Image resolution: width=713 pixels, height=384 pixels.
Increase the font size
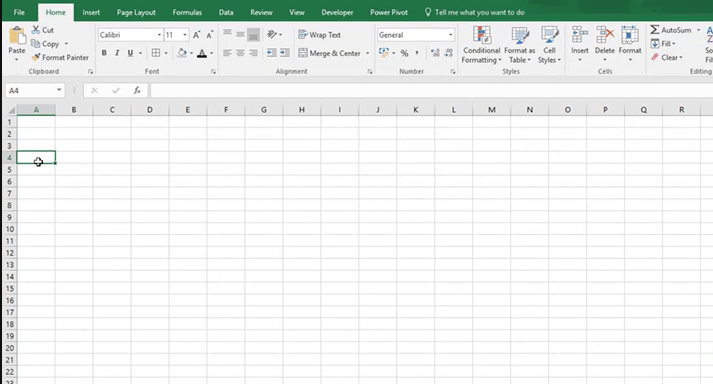(196, 35)
